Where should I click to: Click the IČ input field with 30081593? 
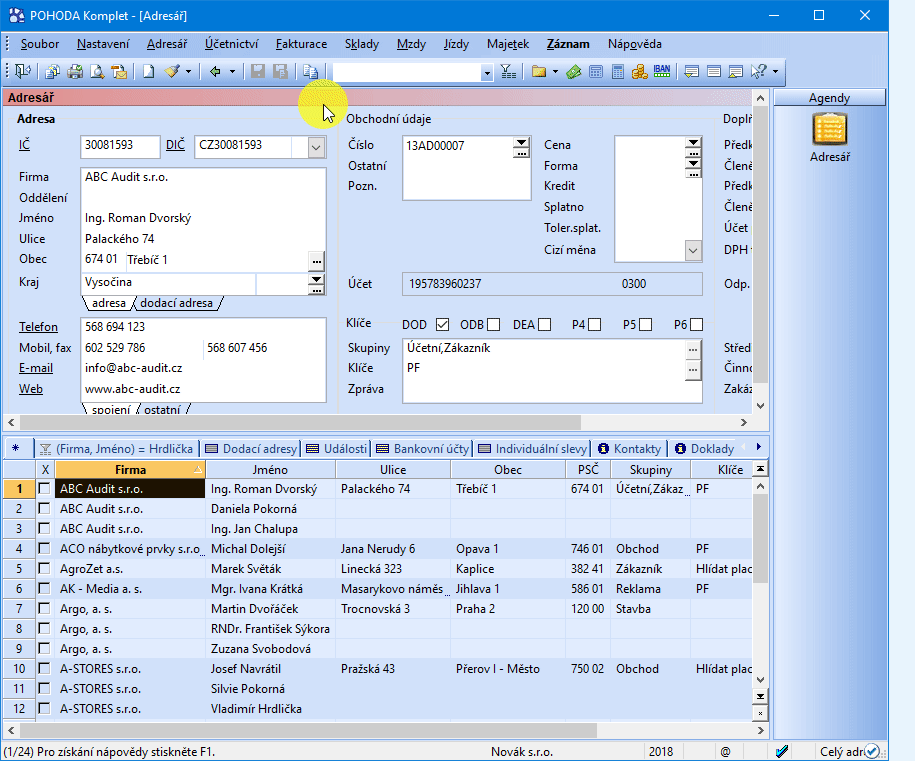(x=120, y=146)
